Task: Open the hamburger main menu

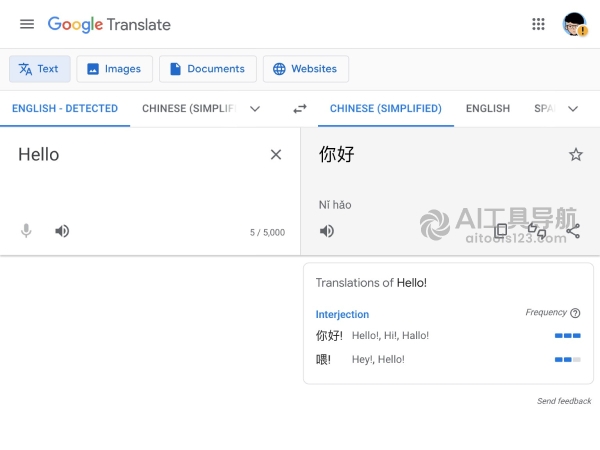Action: [27, 24]
